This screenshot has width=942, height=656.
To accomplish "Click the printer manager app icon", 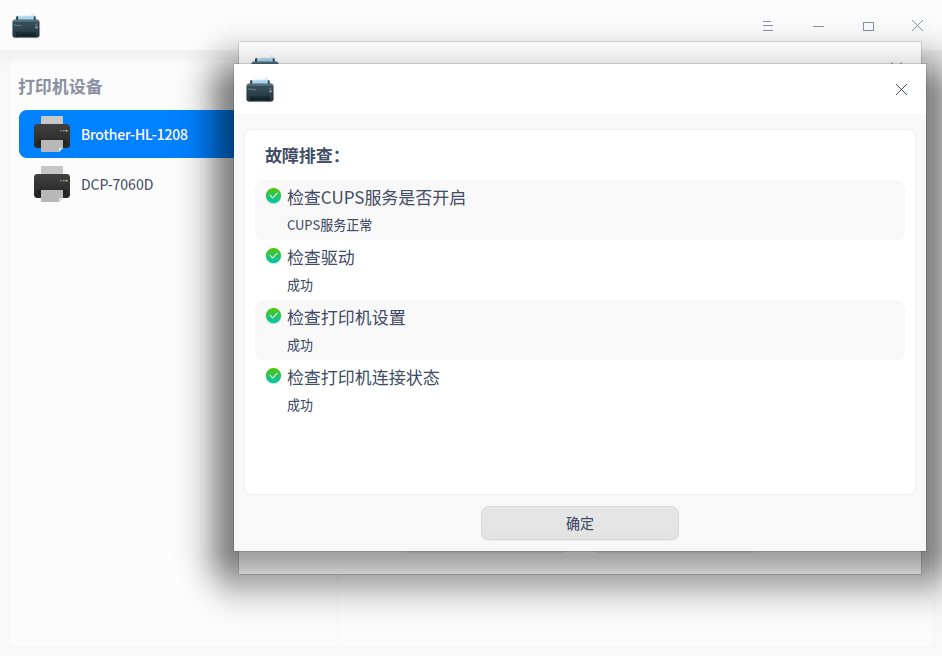I will [x=26, y=26].
